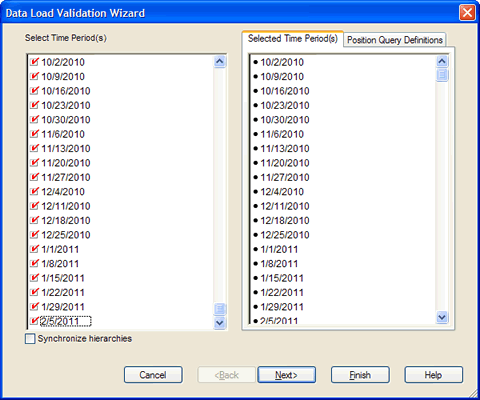Select 1/1/2011 in Selected Time Periods list
The width and height of the screenshot is (480, 400).
point(279,249)
